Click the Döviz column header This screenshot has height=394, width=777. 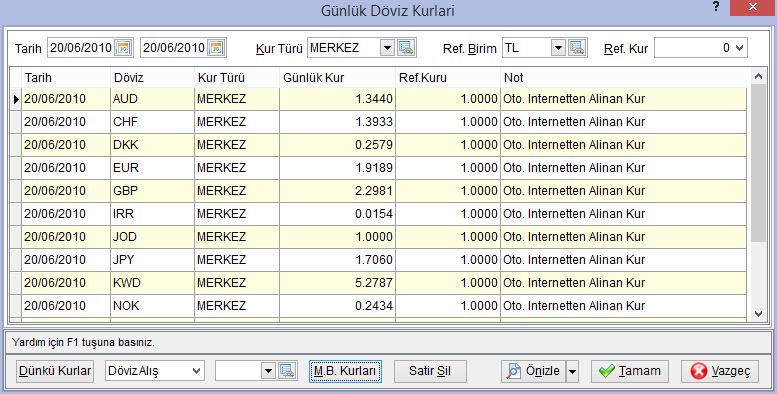coord(153,78)
